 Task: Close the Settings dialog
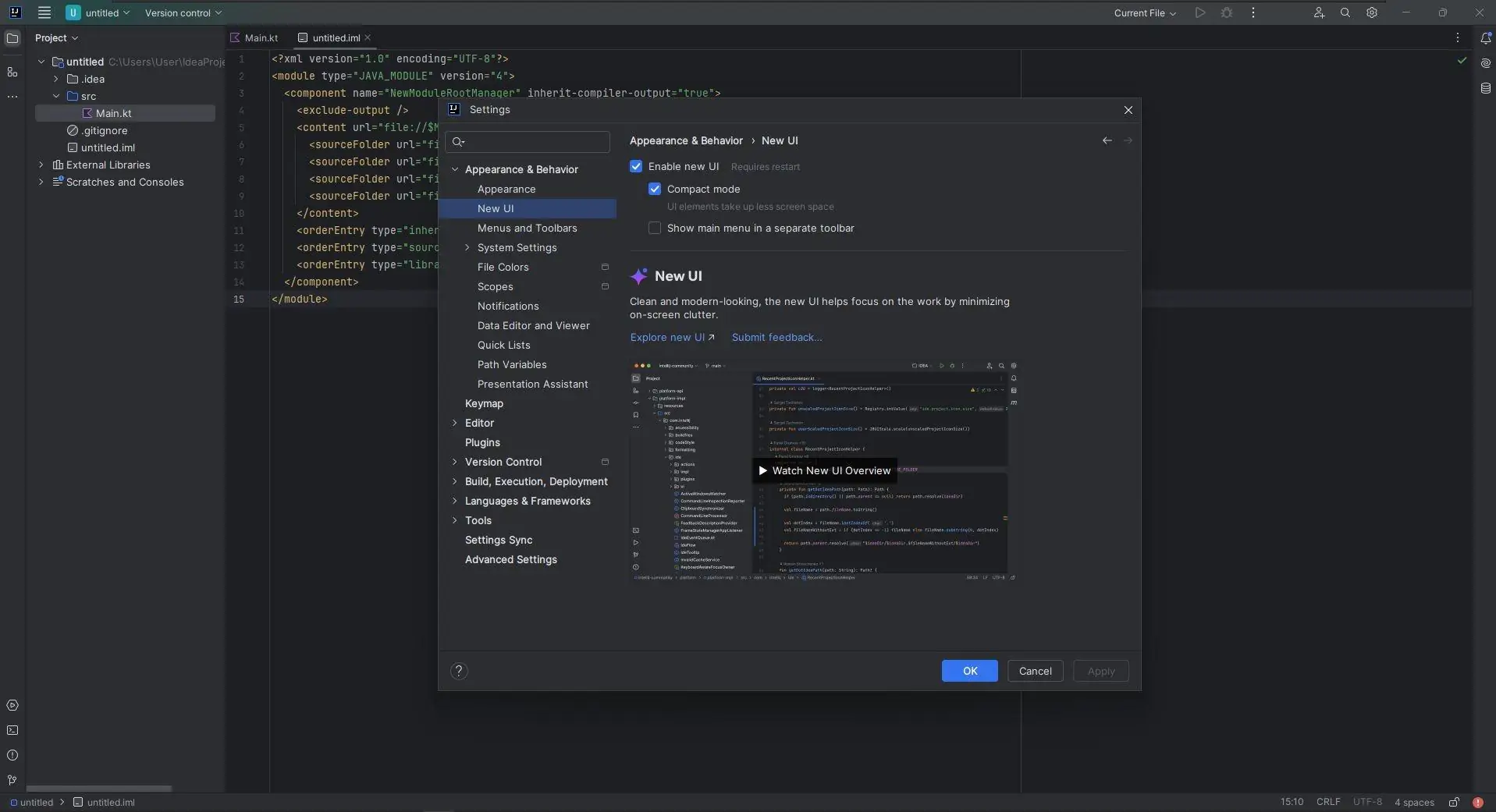click(x=1128, y=110)
